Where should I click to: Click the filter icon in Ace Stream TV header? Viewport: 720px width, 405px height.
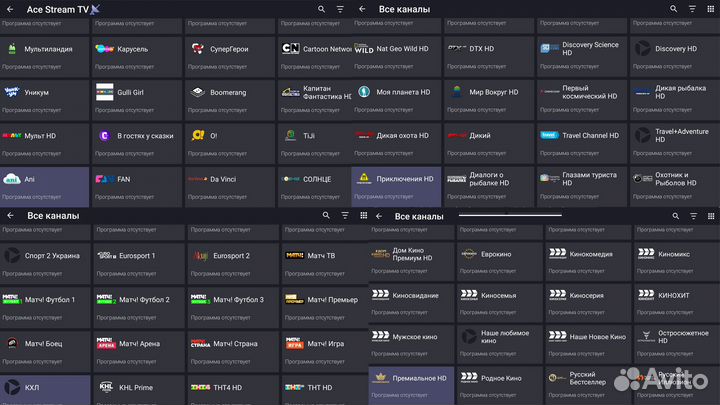340,9
